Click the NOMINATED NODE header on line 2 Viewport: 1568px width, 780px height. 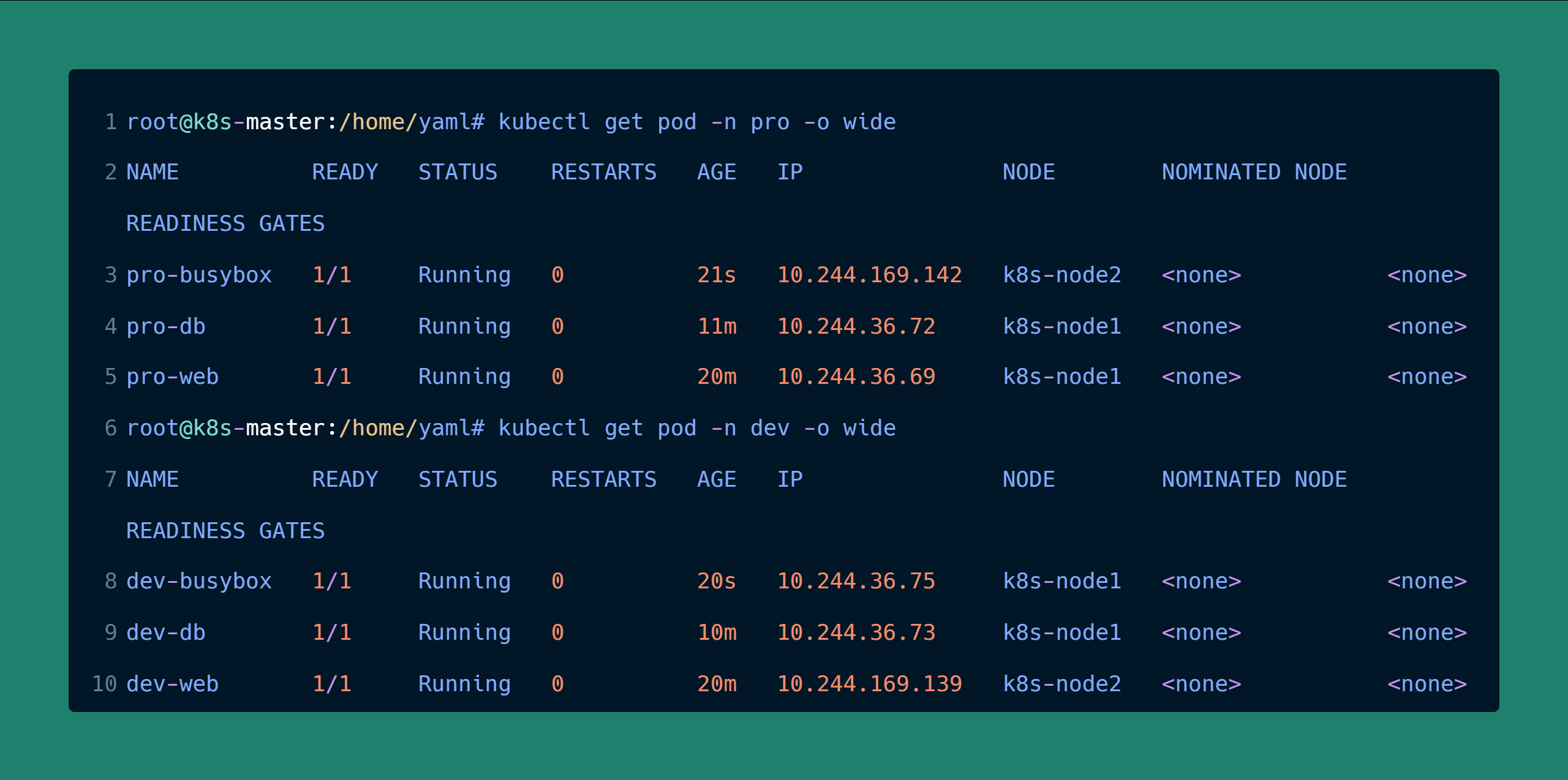[1254, 172]
